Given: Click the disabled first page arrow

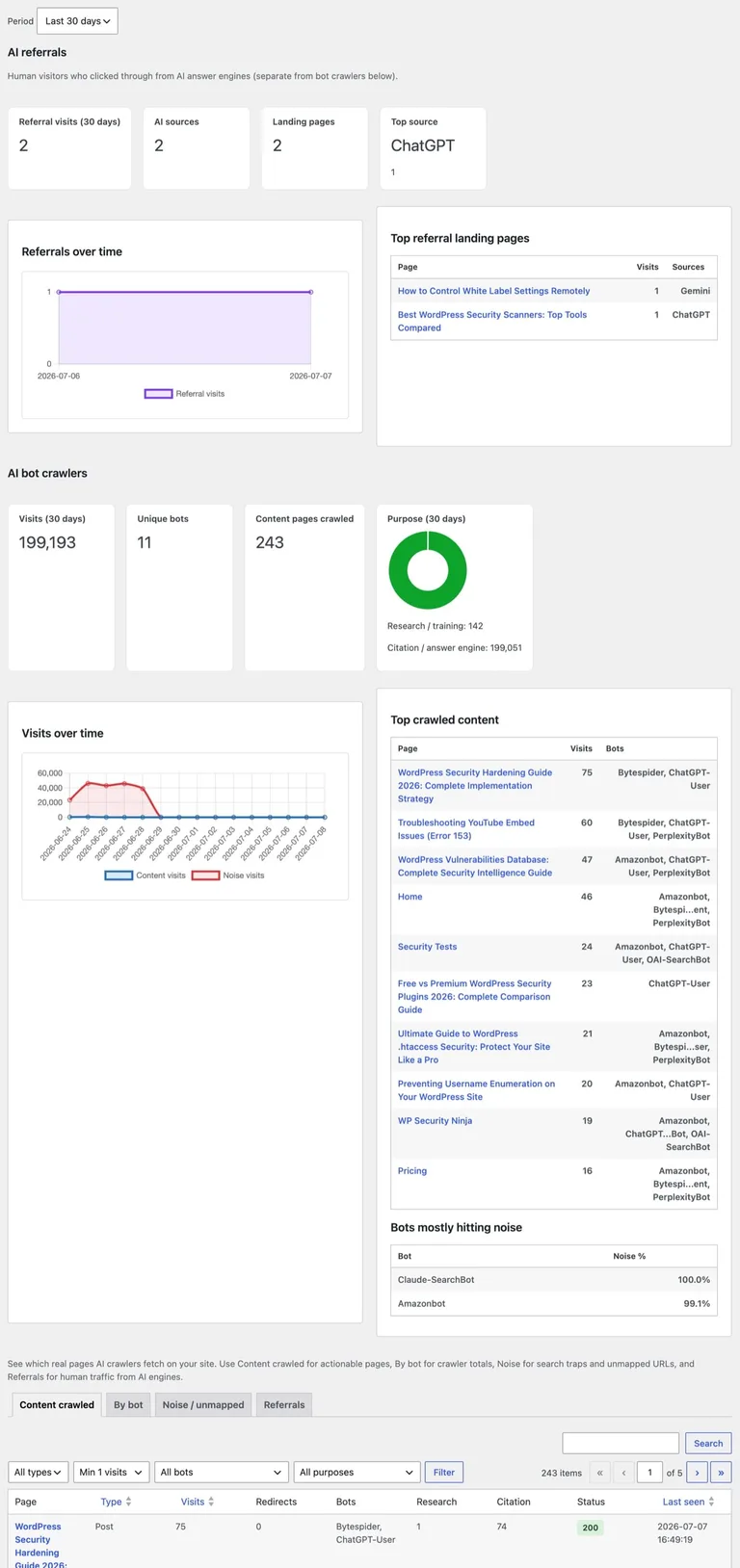Looking at the screenshot, I should click(x=599, y=1472).
